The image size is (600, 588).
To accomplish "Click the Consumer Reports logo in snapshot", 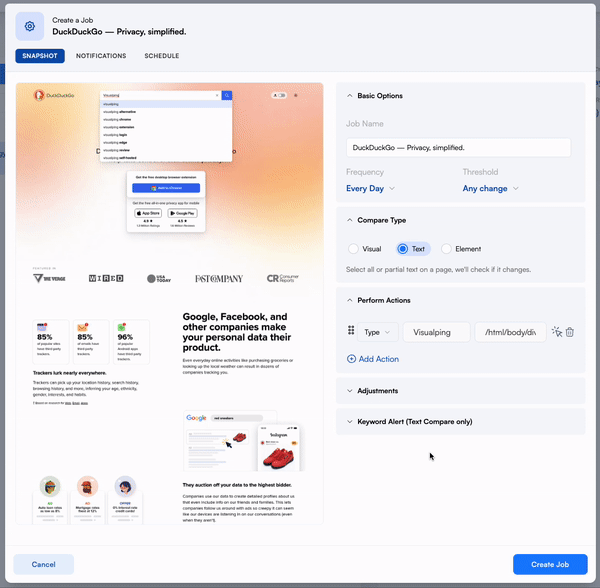I will tap(283, 278).
